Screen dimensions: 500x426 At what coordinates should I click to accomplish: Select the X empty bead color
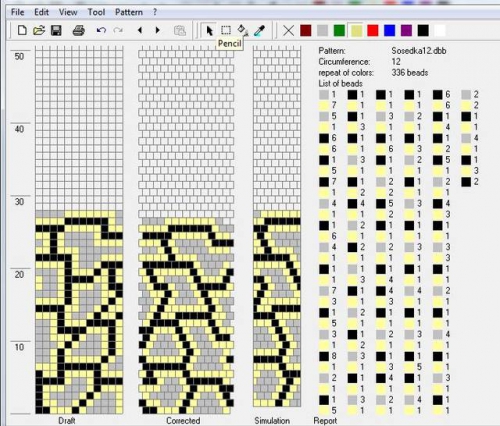point(289,31)
